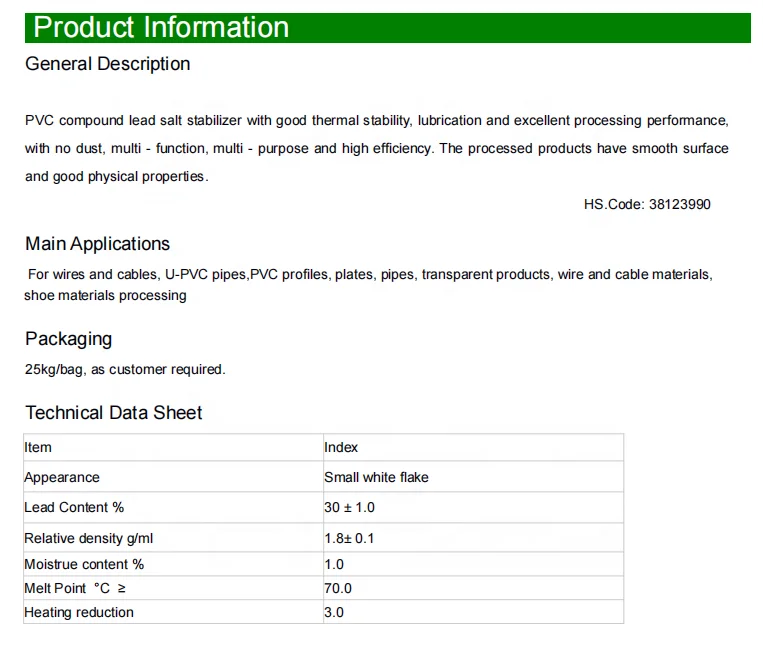Select the Technical Data Sheet heading
Screen dimensions: 763x648
pos(113,413)
